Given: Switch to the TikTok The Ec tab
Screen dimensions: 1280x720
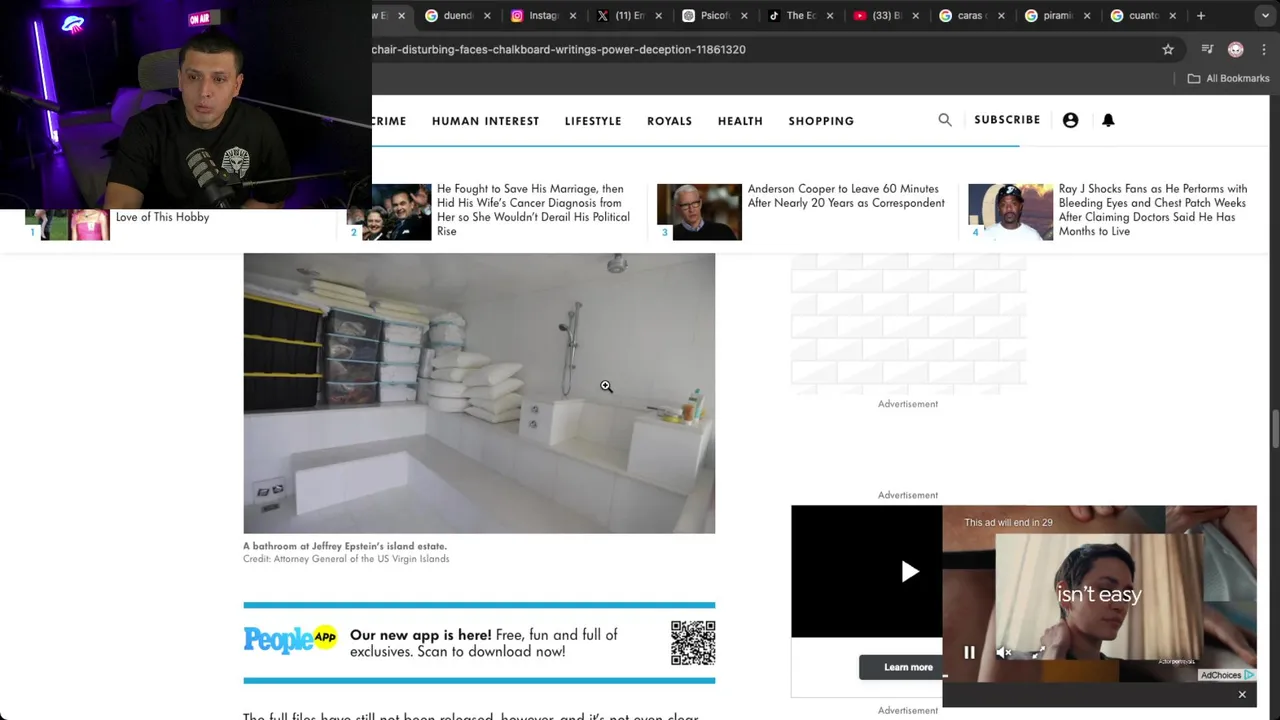Looking at the screenshot, I should coord(801,15).
